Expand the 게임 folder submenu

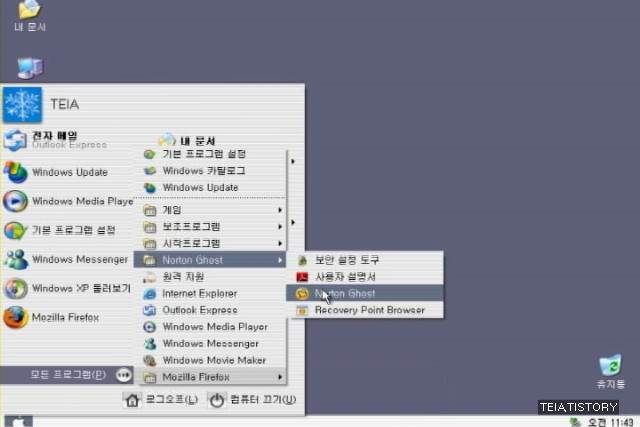[210, 210]
